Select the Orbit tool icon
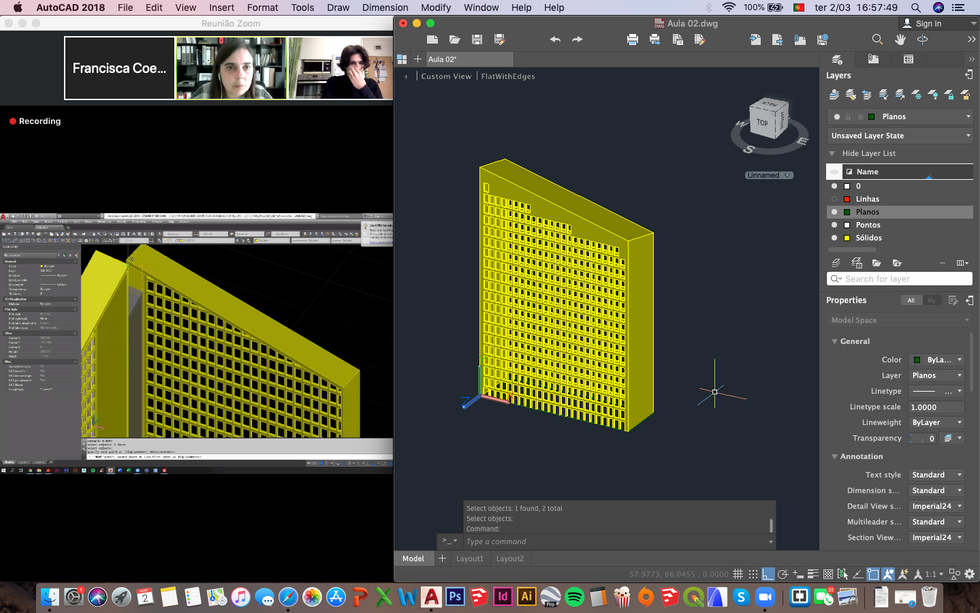Image resolution: width=980 pixels, height=613 pixels. coord(922,39)
